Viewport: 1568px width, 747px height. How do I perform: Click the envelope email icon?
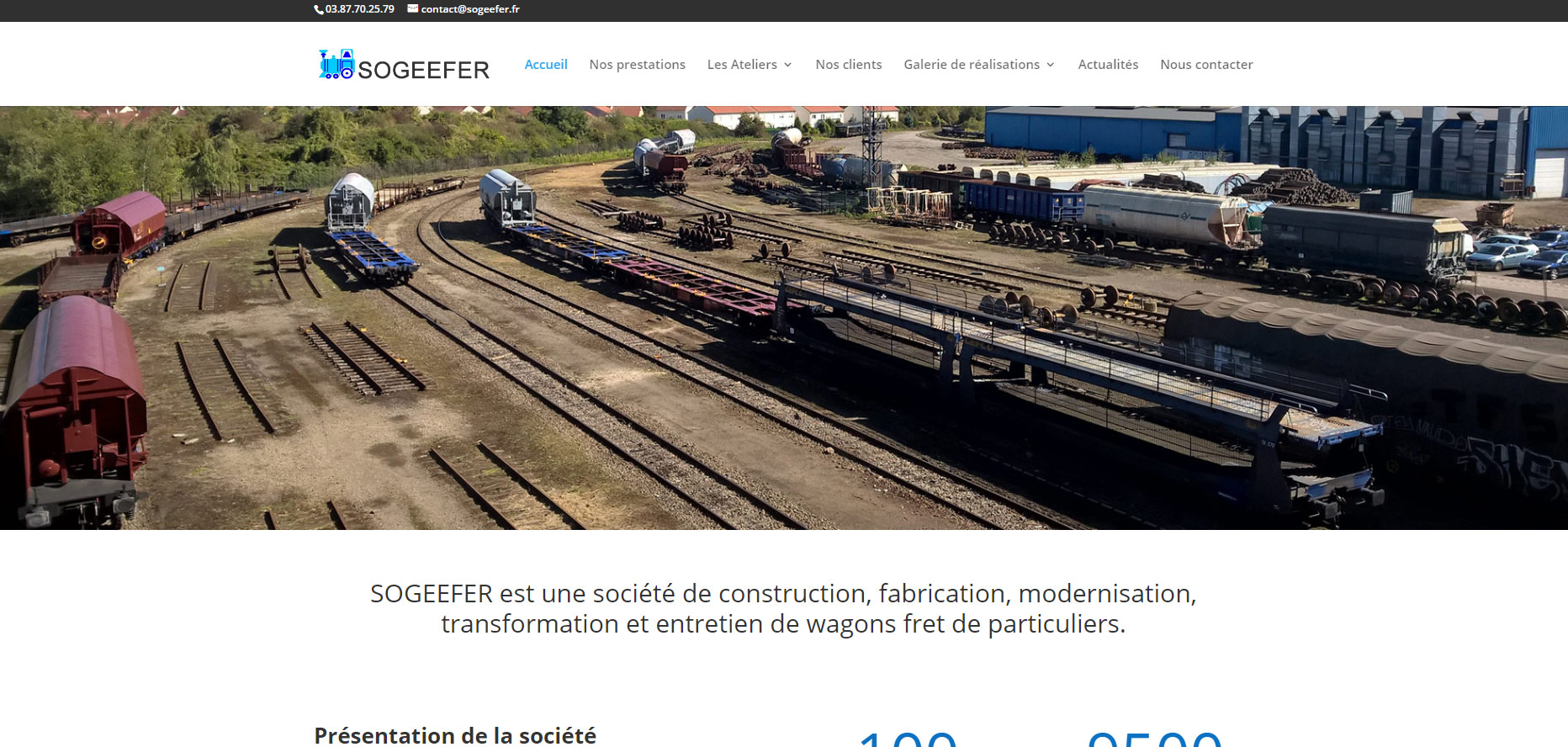413,8
